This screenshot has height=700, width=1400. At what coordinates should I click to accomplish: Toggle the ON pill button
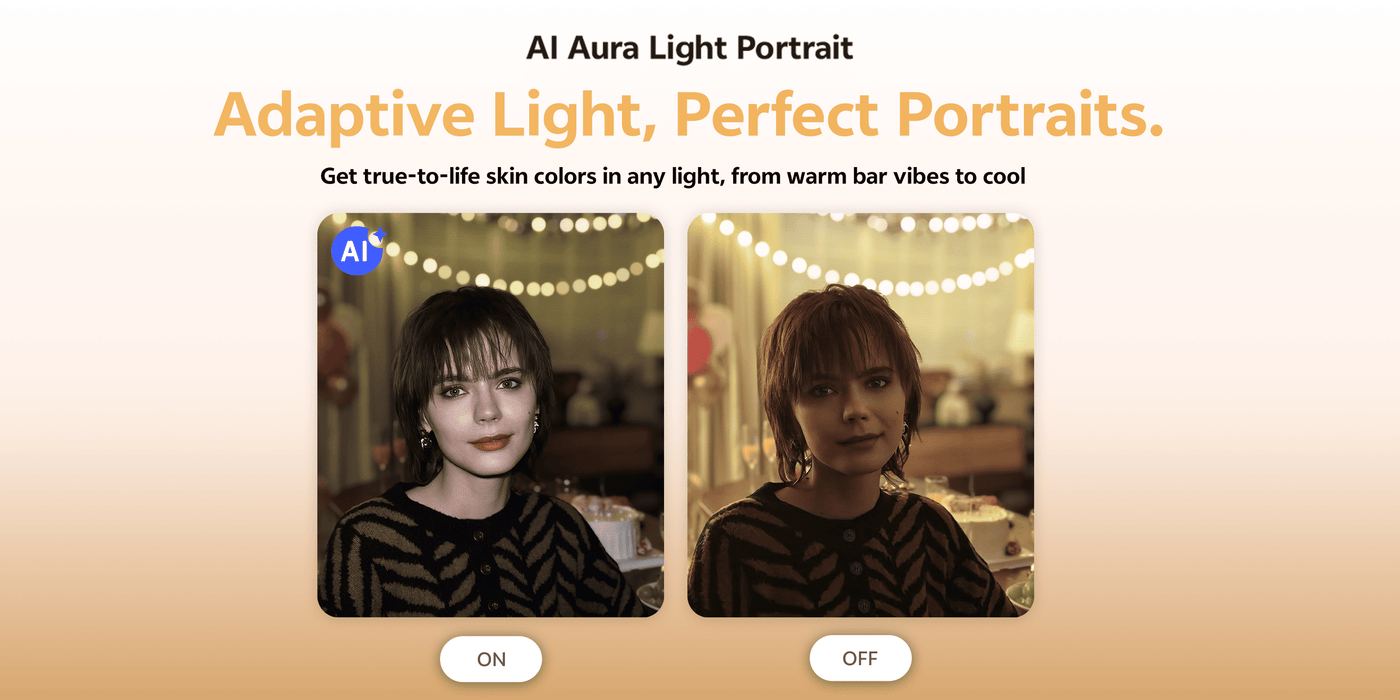tap(491, 659)
